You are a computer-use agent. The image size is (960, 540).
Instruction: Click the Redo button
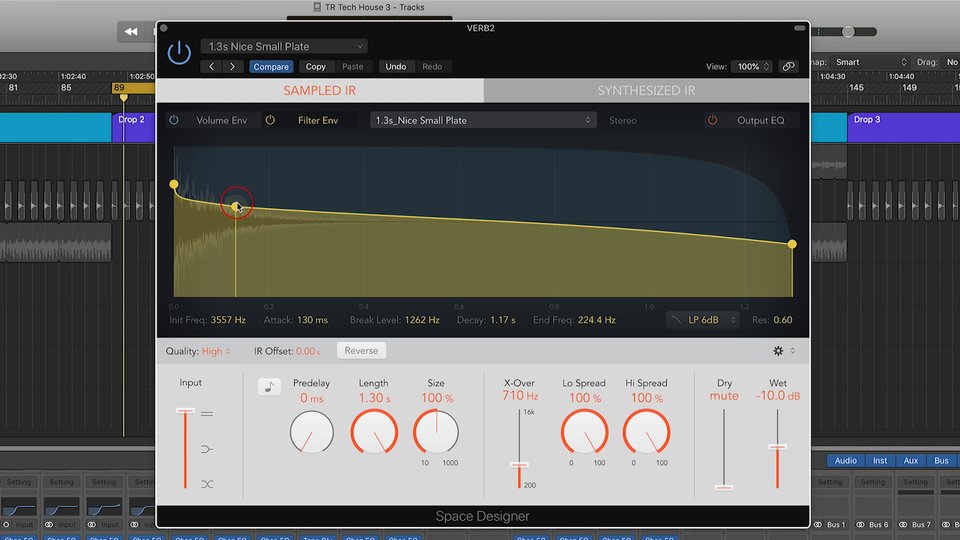click(x=432, y=67)
